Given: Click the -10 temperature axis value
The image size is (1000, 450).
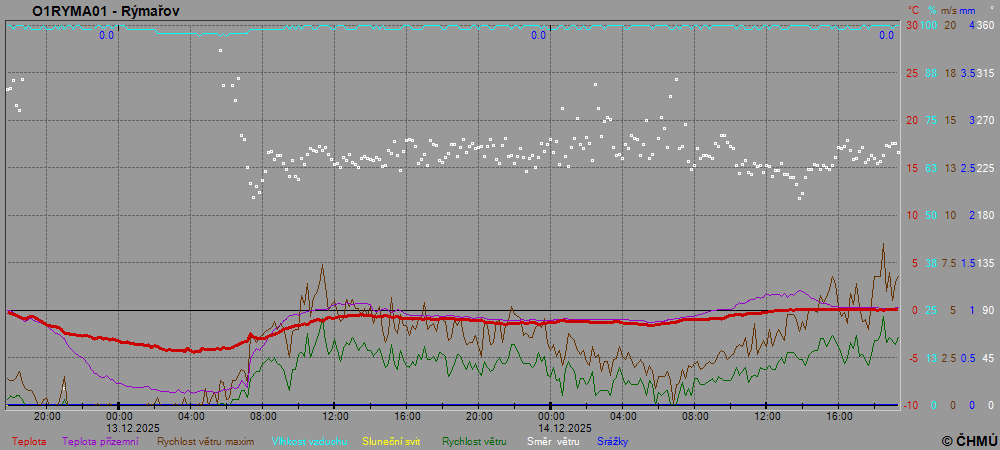Looking at the screenshot, I should 911,405.
